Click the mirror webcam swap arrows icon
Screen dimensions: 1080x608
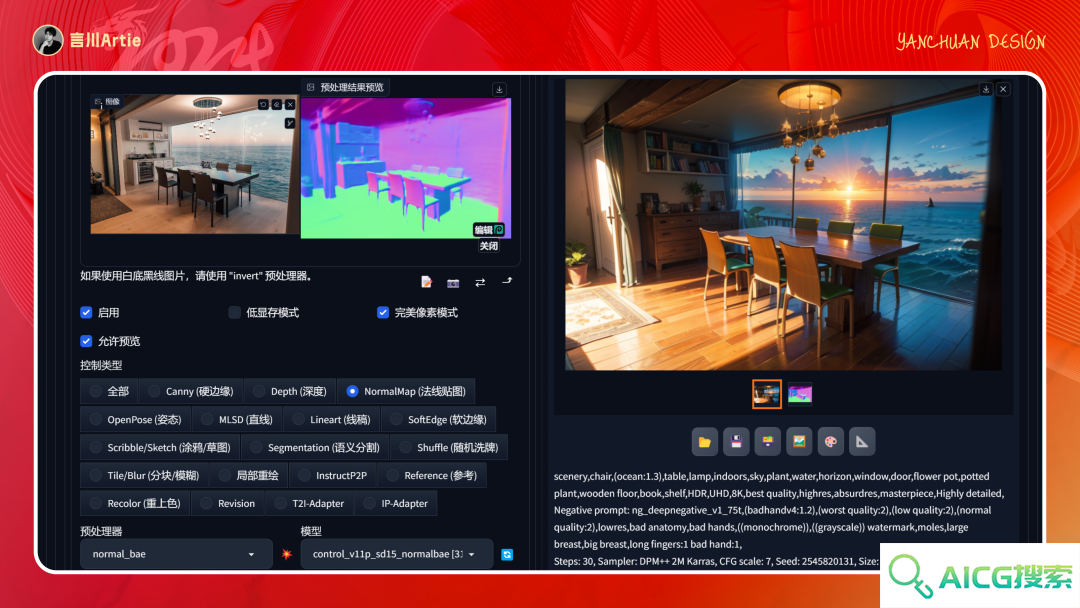pyautogui.click(x=480, y=282)
